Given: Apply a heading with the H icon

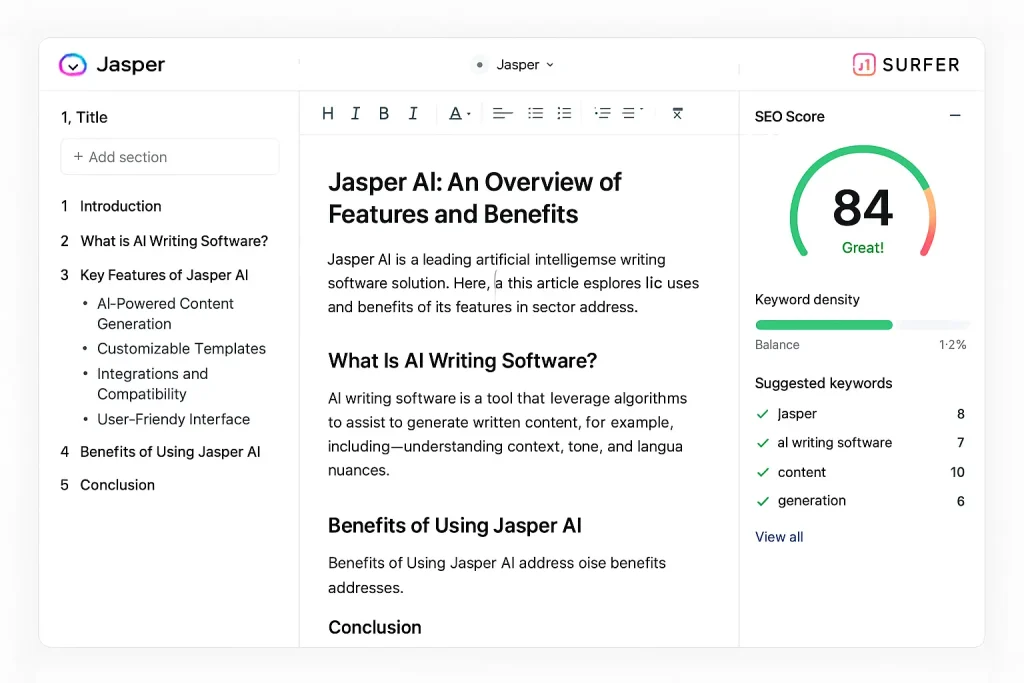Looking at the screenshot, I should (327, 112).
